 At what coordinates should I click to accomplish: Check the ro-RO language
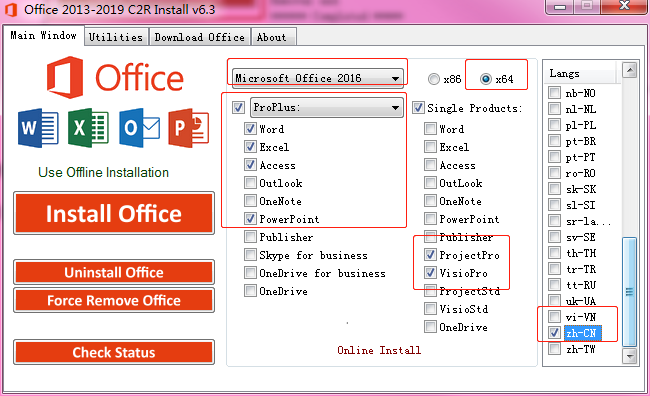point(554,172)
